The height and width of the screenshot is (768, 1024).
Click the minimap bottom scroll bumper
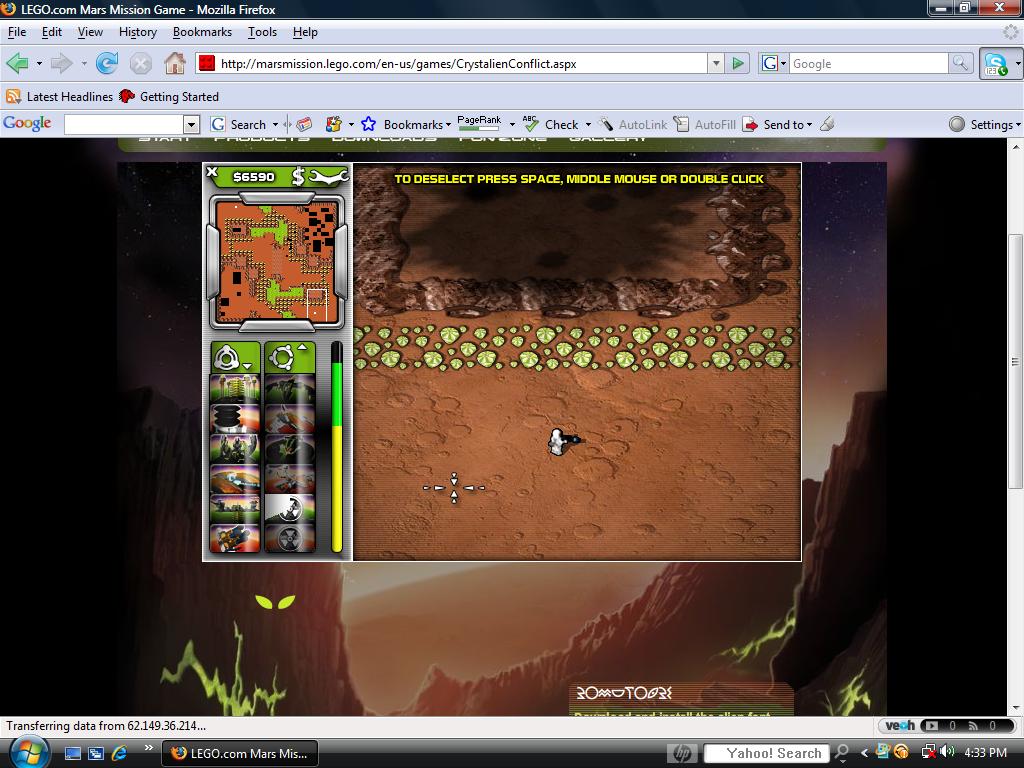click(x=277, y=325)
